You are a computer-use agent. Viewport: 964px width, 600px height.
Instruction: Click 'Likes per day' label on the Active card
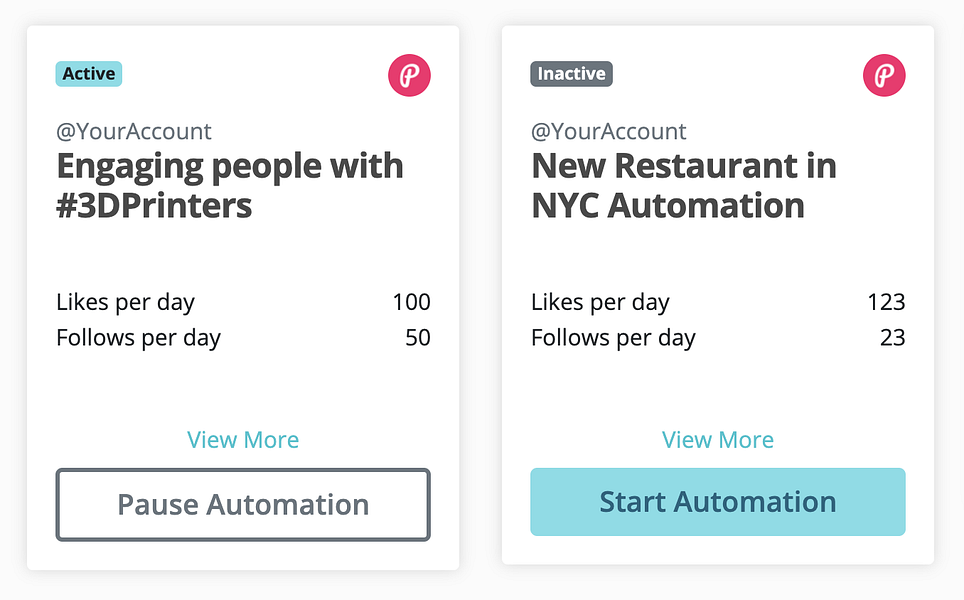pos(125,302)
